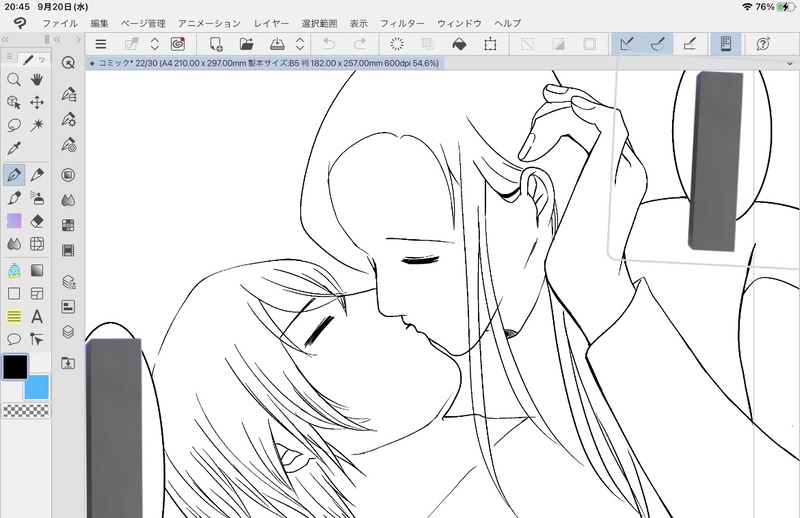The height and width of the screenshot is (518, 800).
Task: Select the Airbrush tool
Action: 37,198
